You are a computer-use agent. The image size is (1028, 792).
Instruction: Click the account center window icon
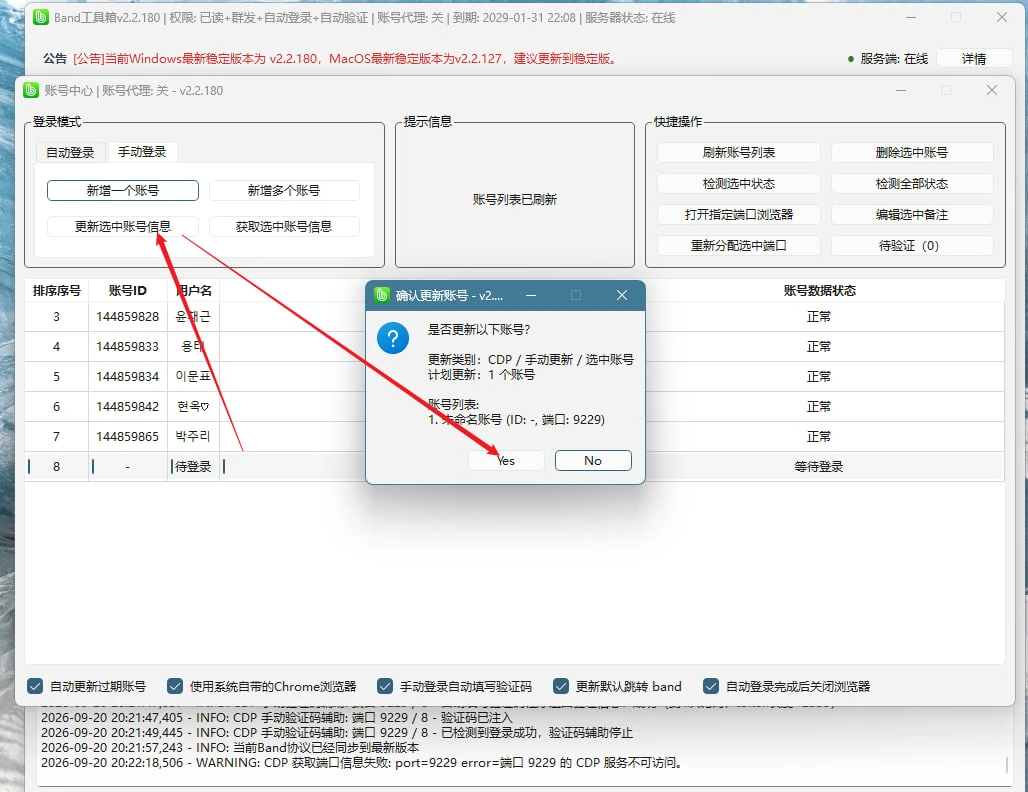pyautogui.click(x=31, y=90)
